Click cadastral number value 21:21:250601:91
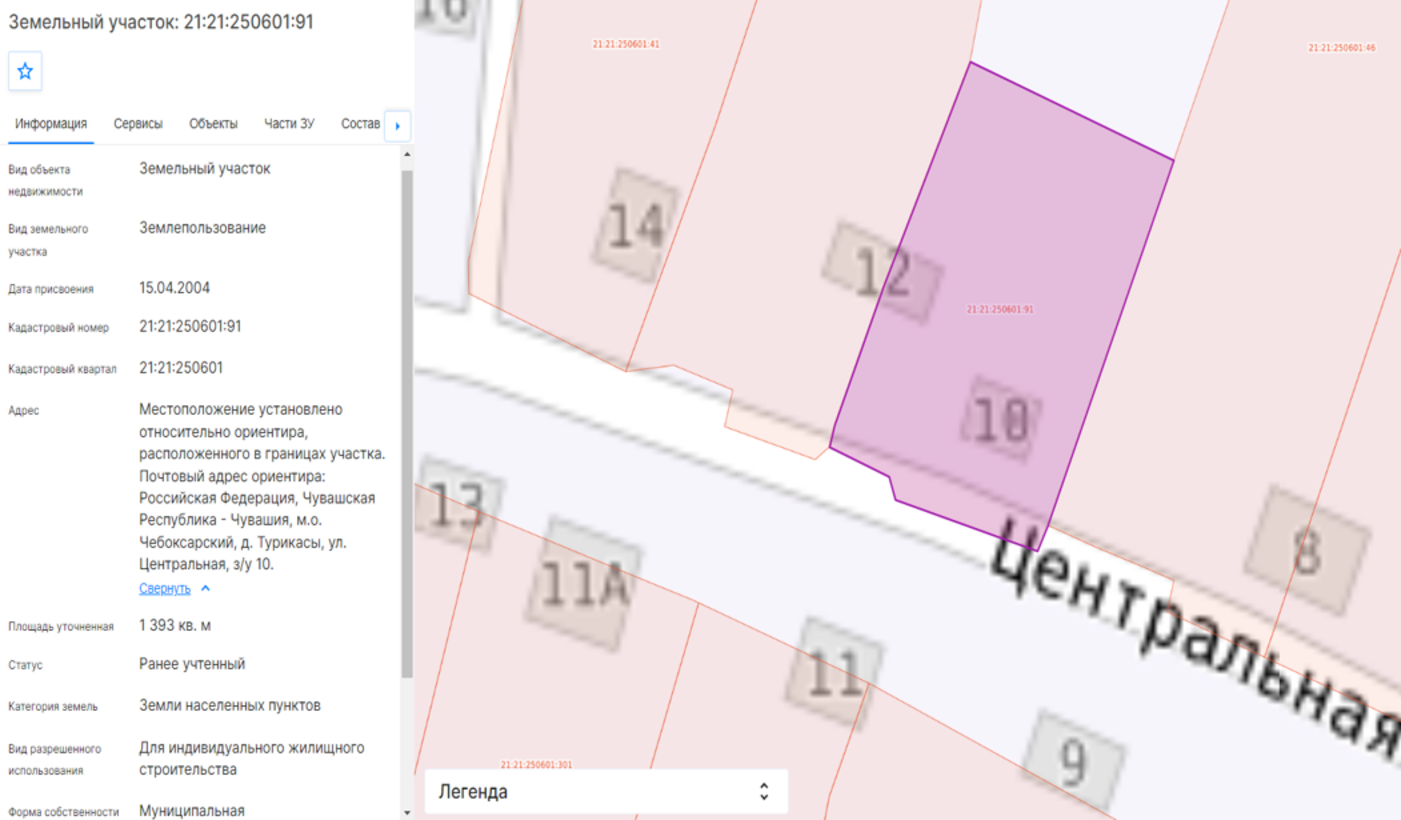 [190, 327]
